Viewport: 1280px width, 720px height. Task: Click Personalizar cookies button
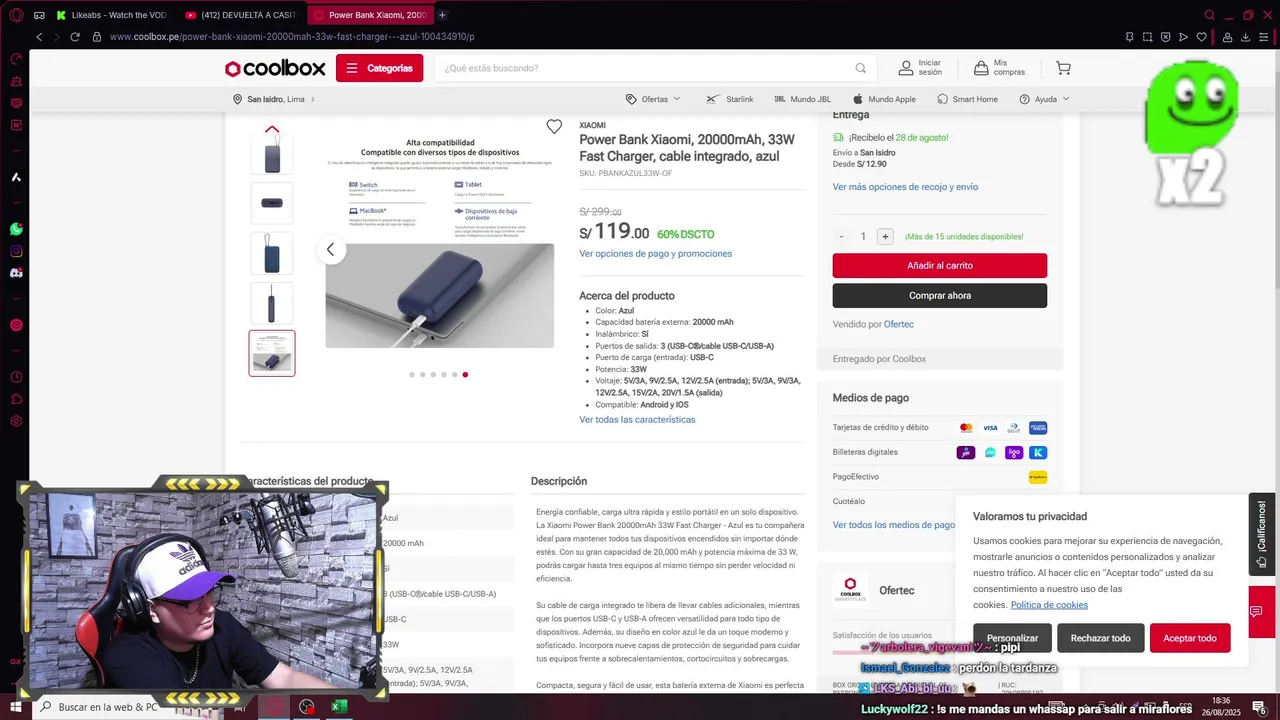coord(1012,638)
